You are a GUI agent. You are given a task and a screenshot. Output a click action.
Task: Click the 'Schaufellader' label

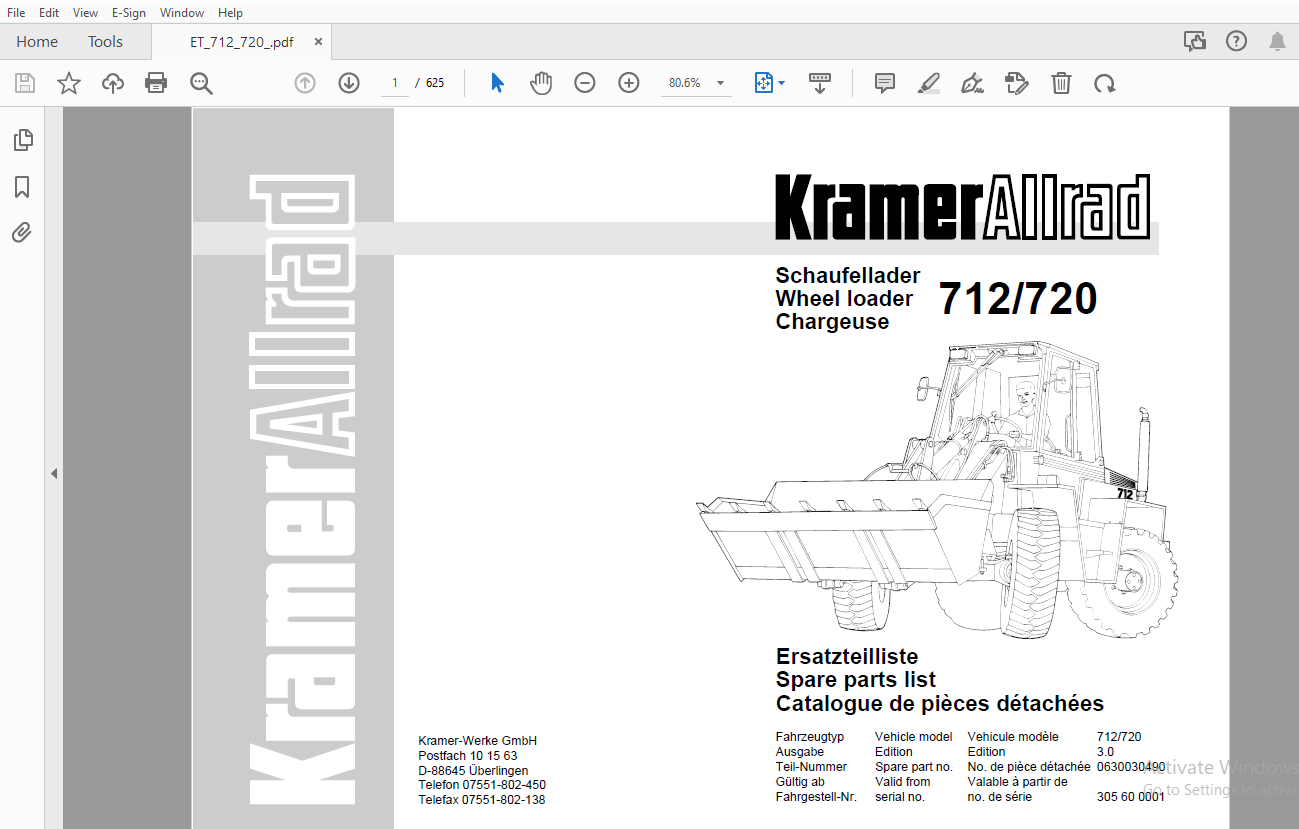coord(848,276)
